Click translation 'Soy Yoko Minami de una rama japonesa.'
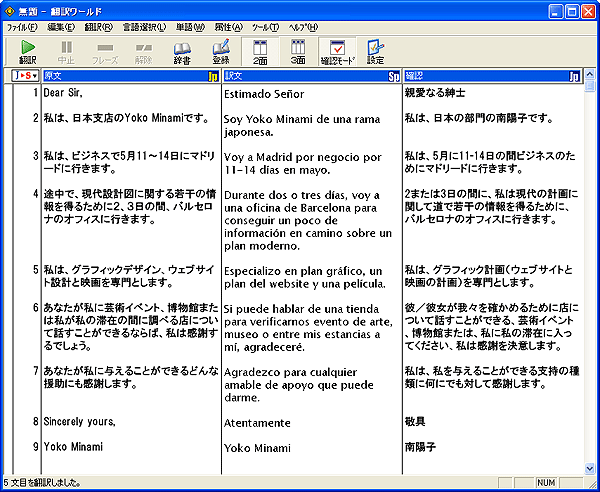This screenshot has height=492, width=600. [302, 125]
